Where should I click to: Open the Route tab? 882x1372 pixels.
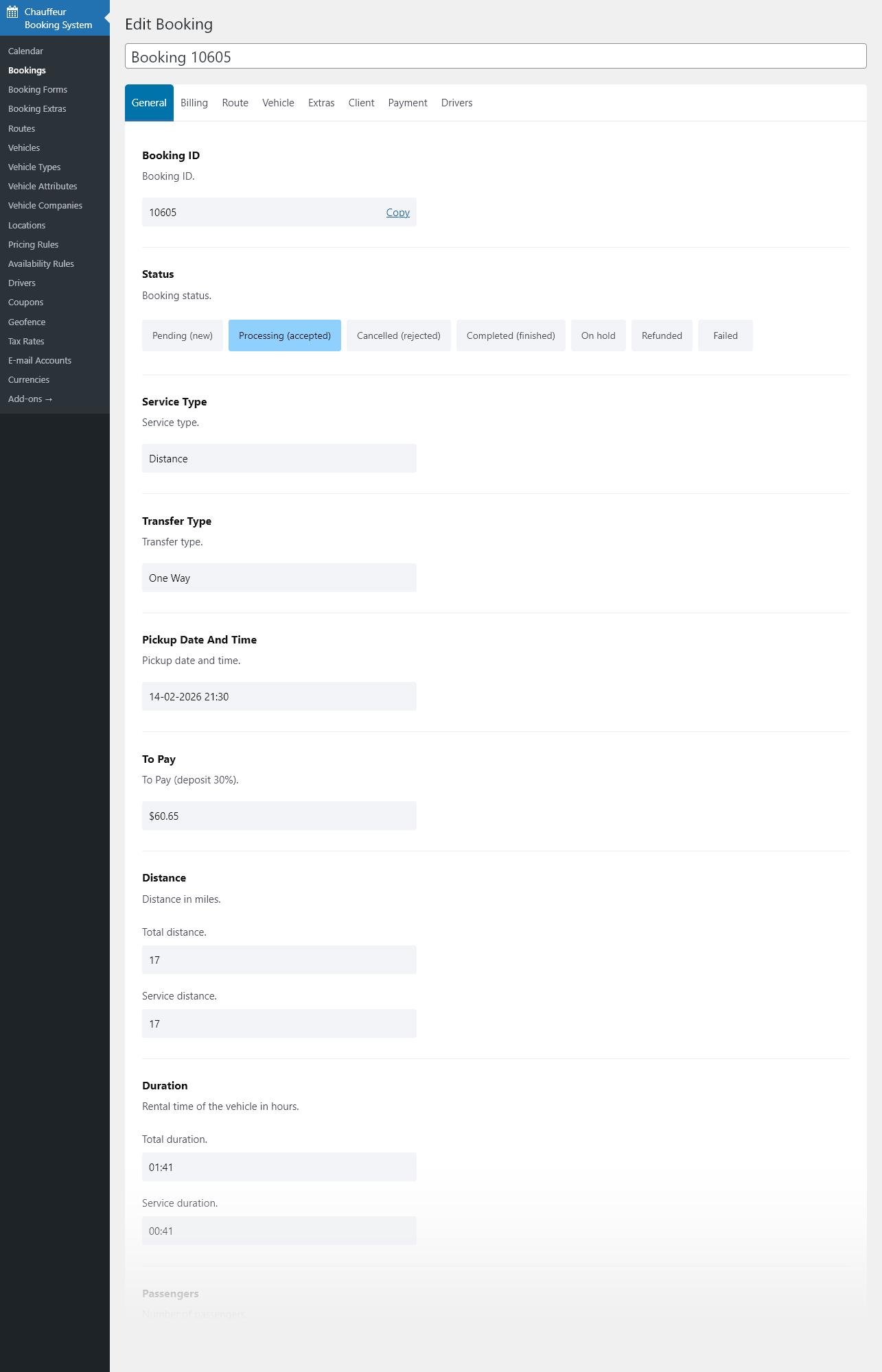235,103
